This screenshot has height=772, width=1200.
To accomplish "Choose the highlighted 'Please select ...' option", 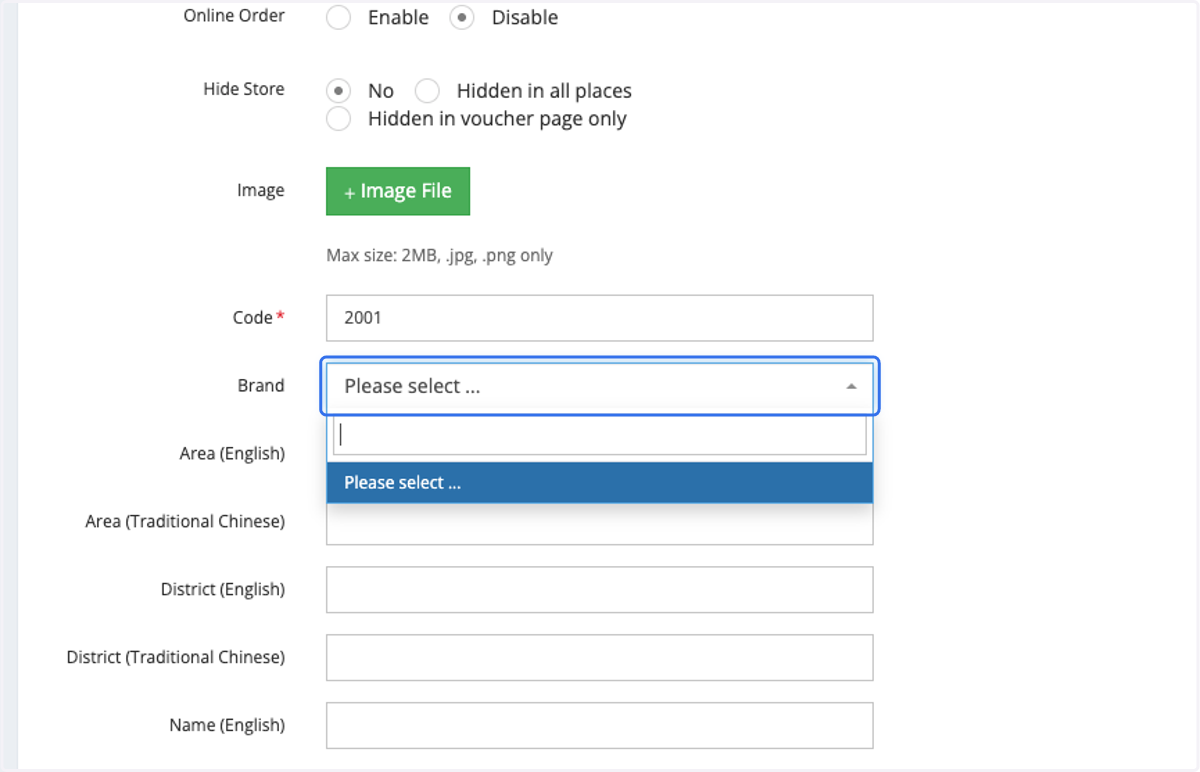I will click(x=600, y=483).
